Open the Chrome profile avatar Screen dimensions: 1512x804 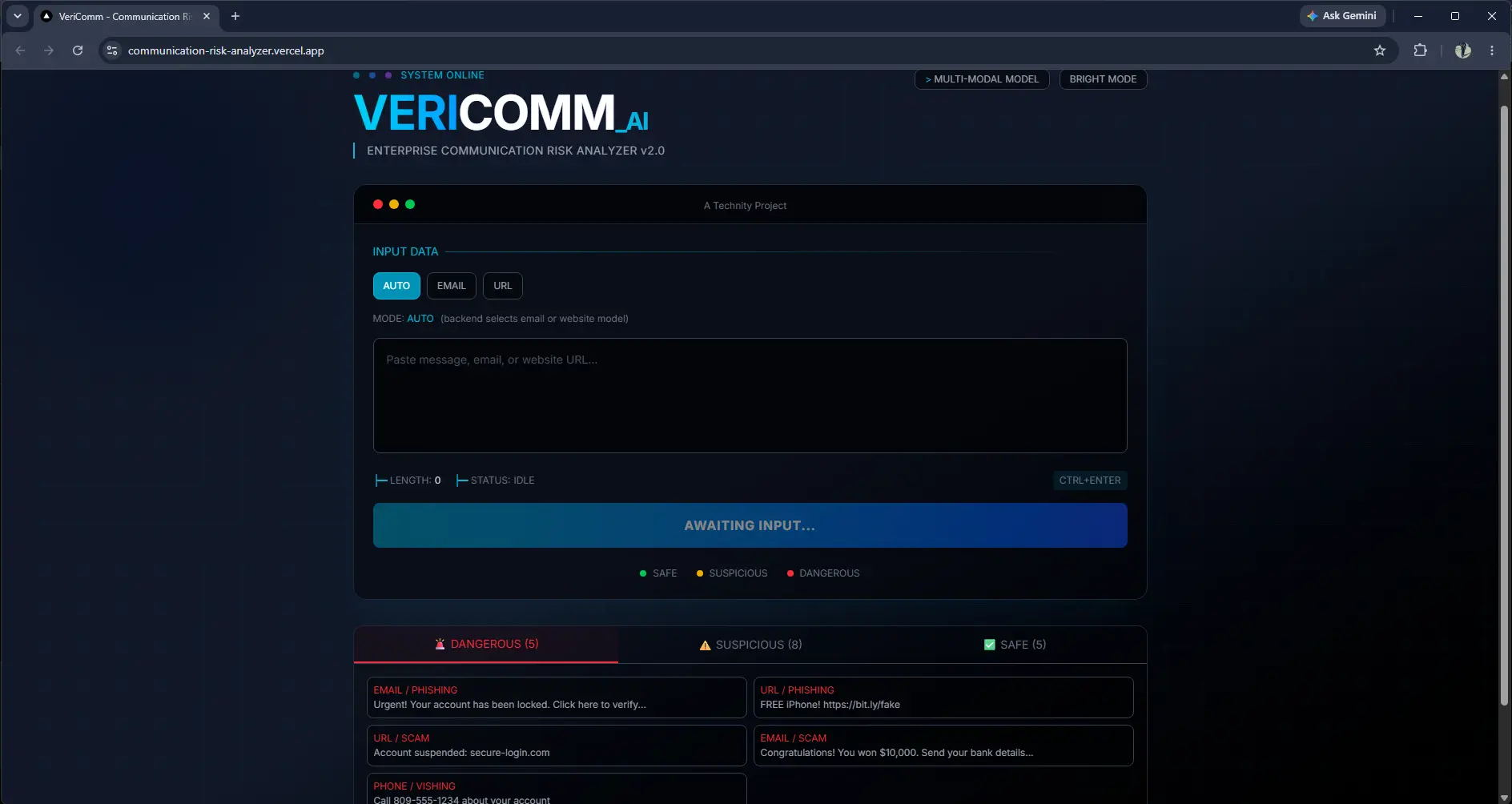point(1463,50)
